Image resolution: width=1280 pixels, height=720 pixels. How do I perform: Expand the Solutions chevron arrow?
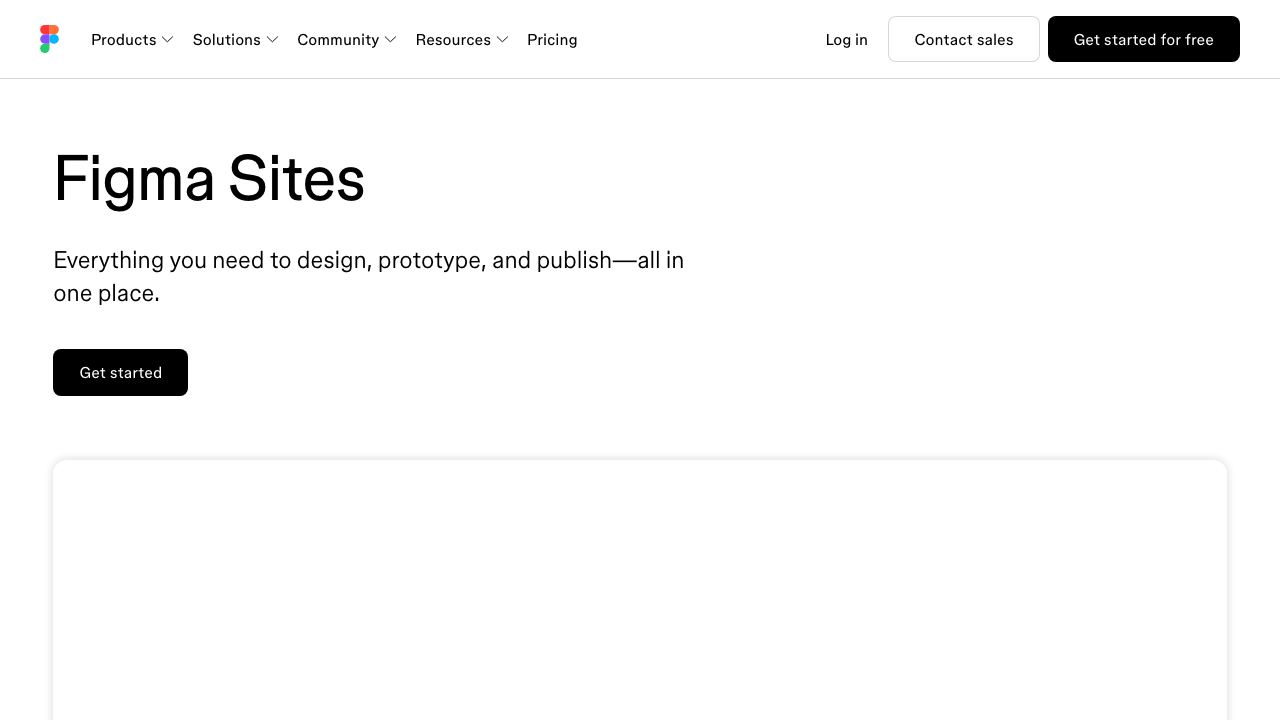coord(272,39)
